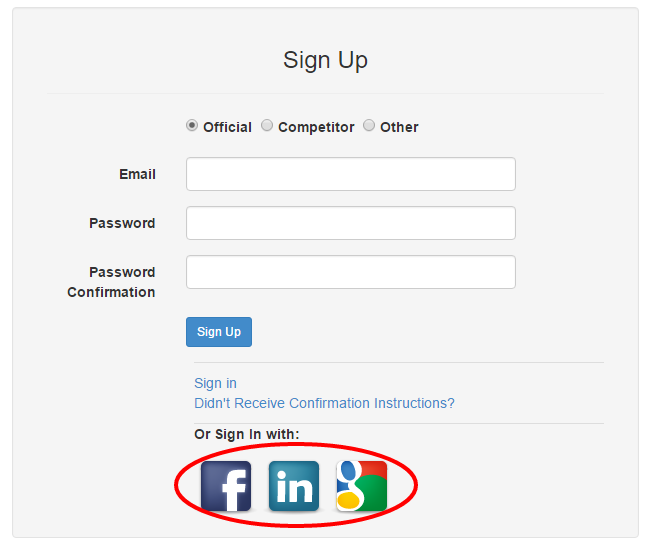Screen dimensions: 650x549
Task: Sign in with the LinkedIn icon
Action: 294,486
